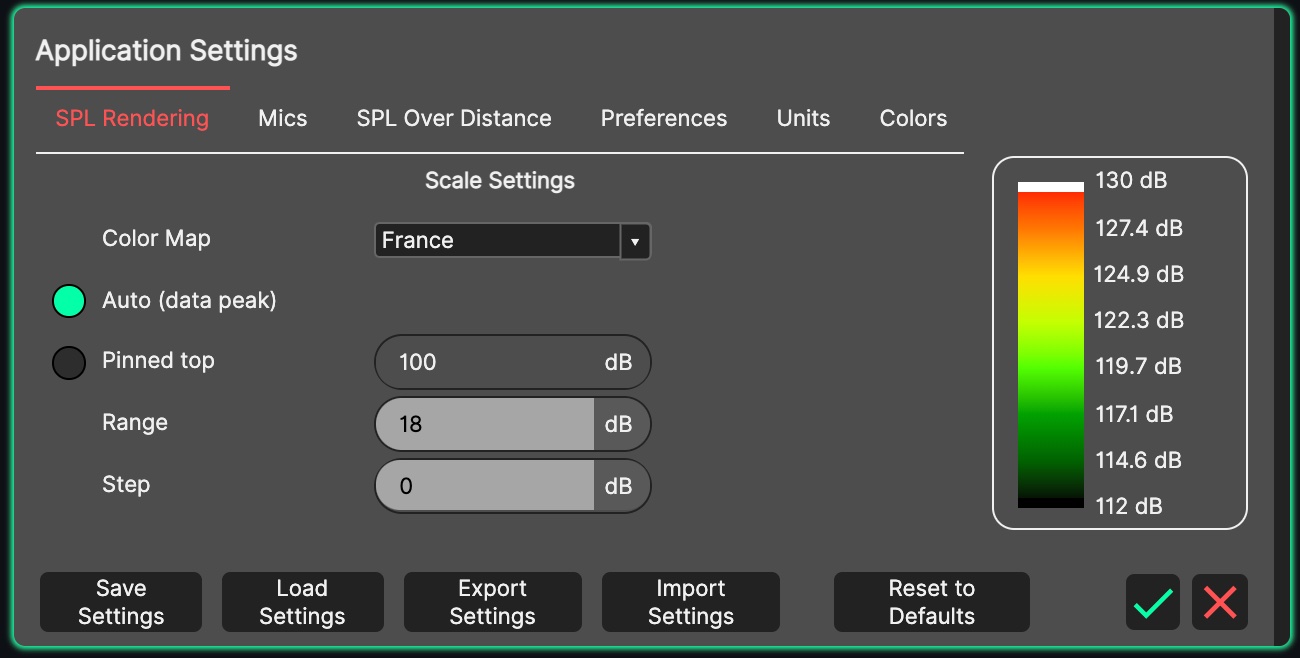1300x658 pixels.
Task: Click the Range label text
Action: coord(135,423)
